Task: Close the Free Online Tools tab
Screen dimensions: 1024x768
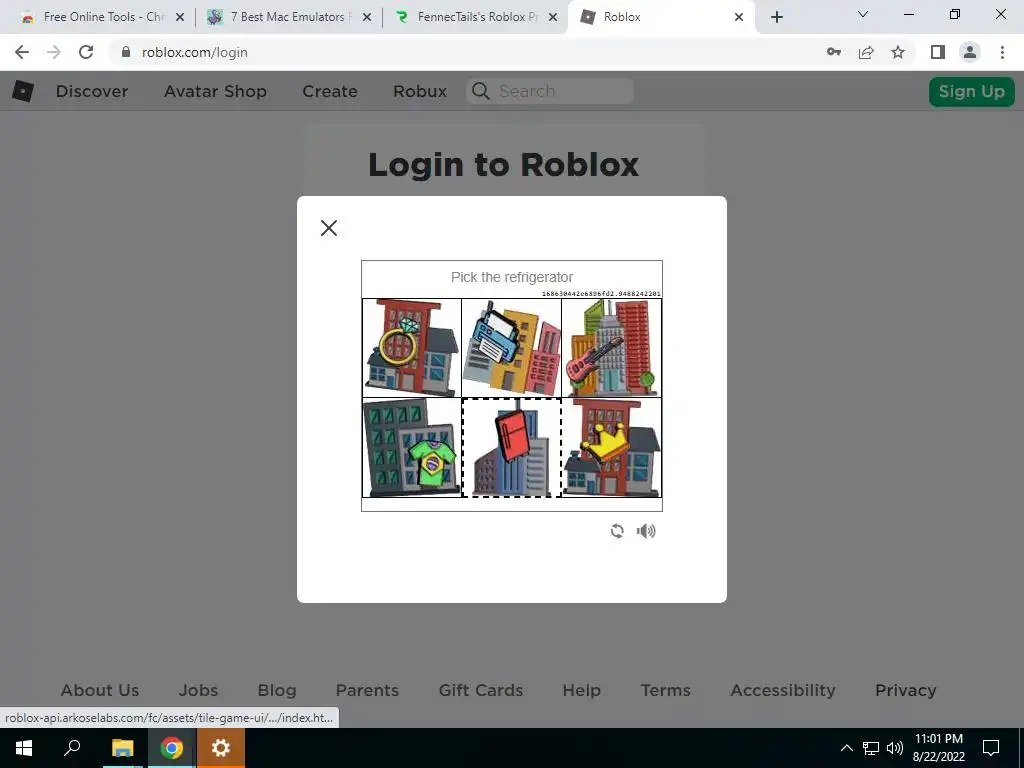Action: click(180, 18)
